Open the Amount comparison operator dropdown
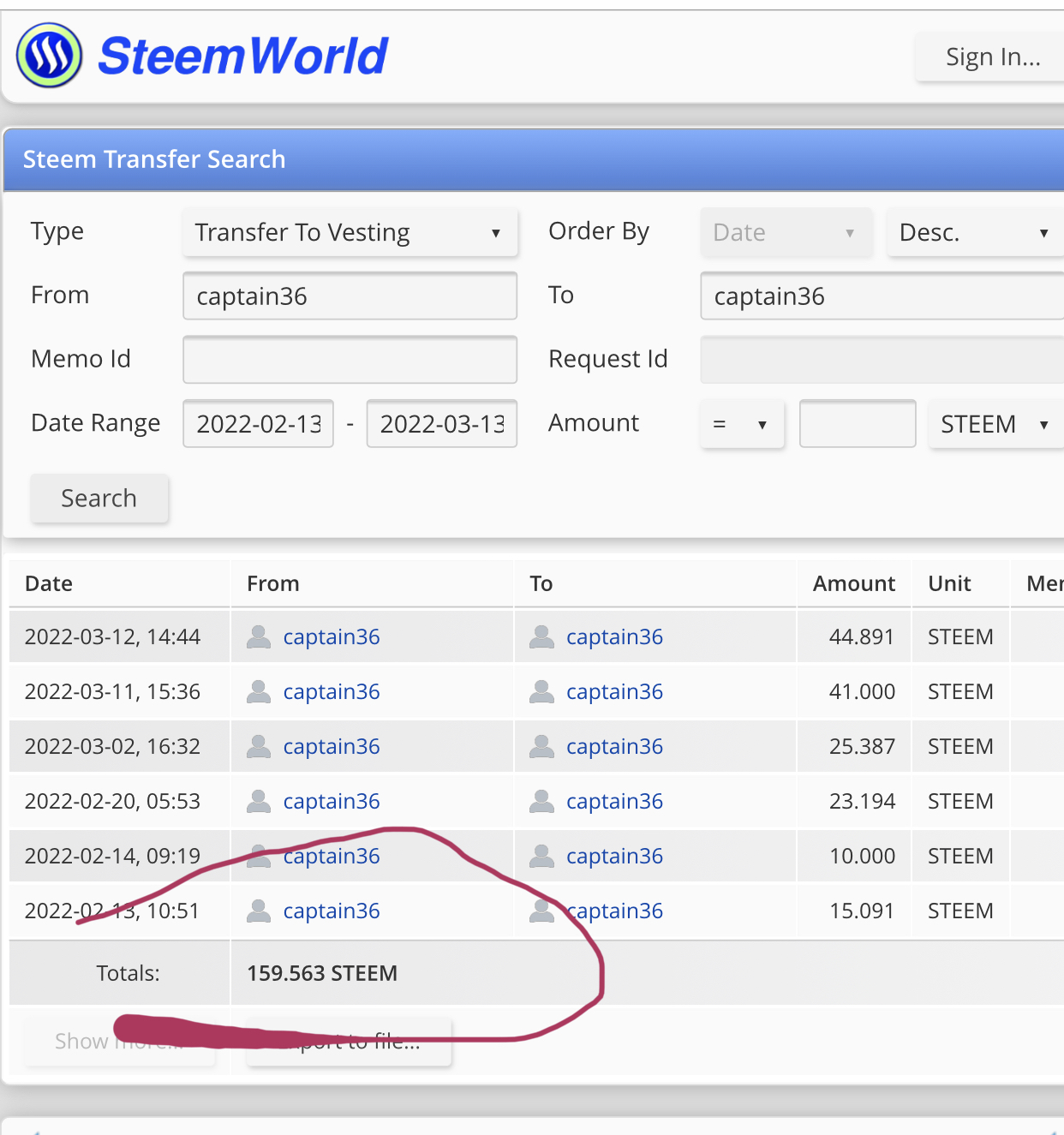 point(742,424)
